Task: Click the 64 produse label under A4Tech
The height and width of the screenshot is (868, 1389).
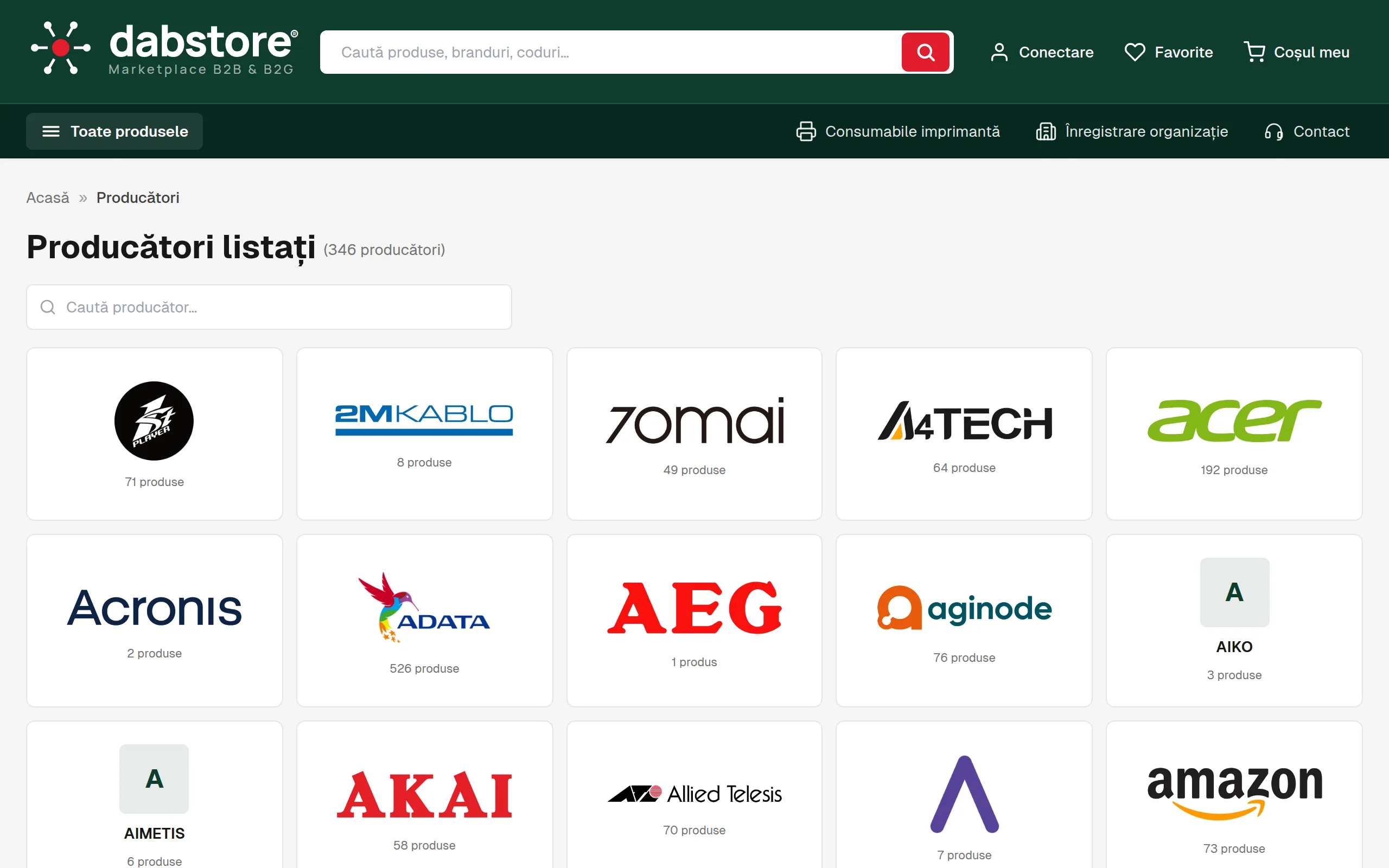Action: point(964,468)
